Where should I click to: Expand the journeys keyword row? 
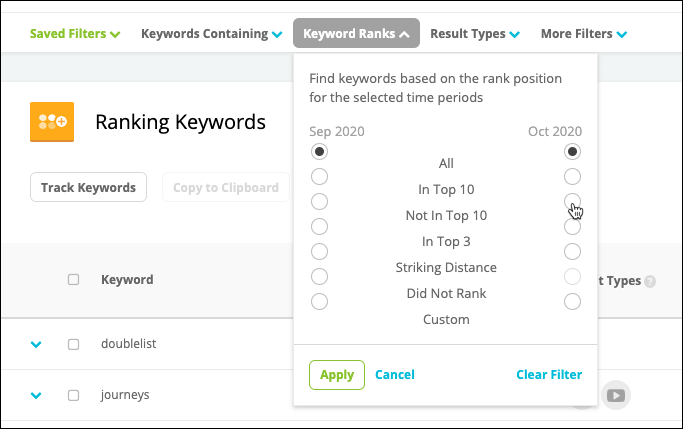36,395
